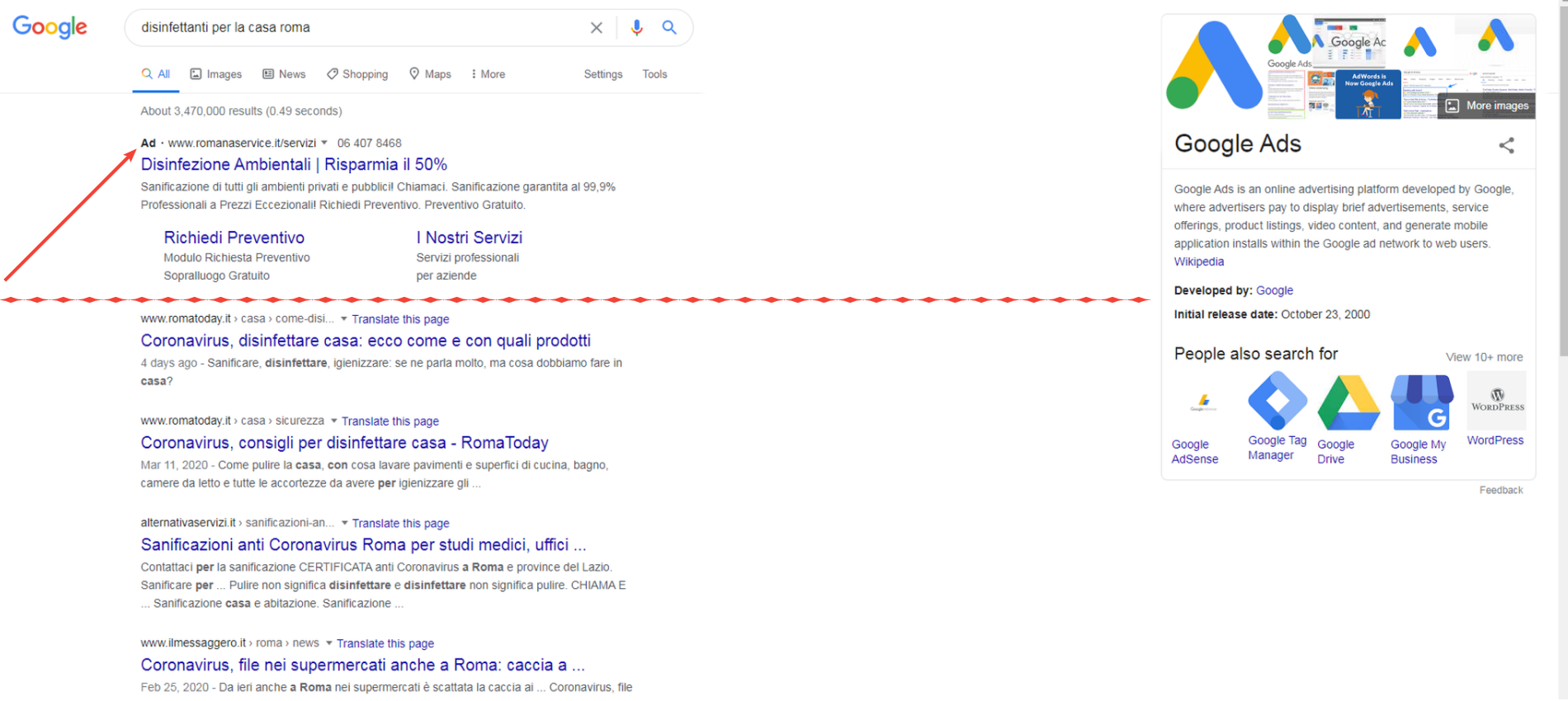Open 'Sanificazioni anti Coronavirus Roma per studi medici' result
Viewport: 1568px width, 701px height.
pos(363,545)
